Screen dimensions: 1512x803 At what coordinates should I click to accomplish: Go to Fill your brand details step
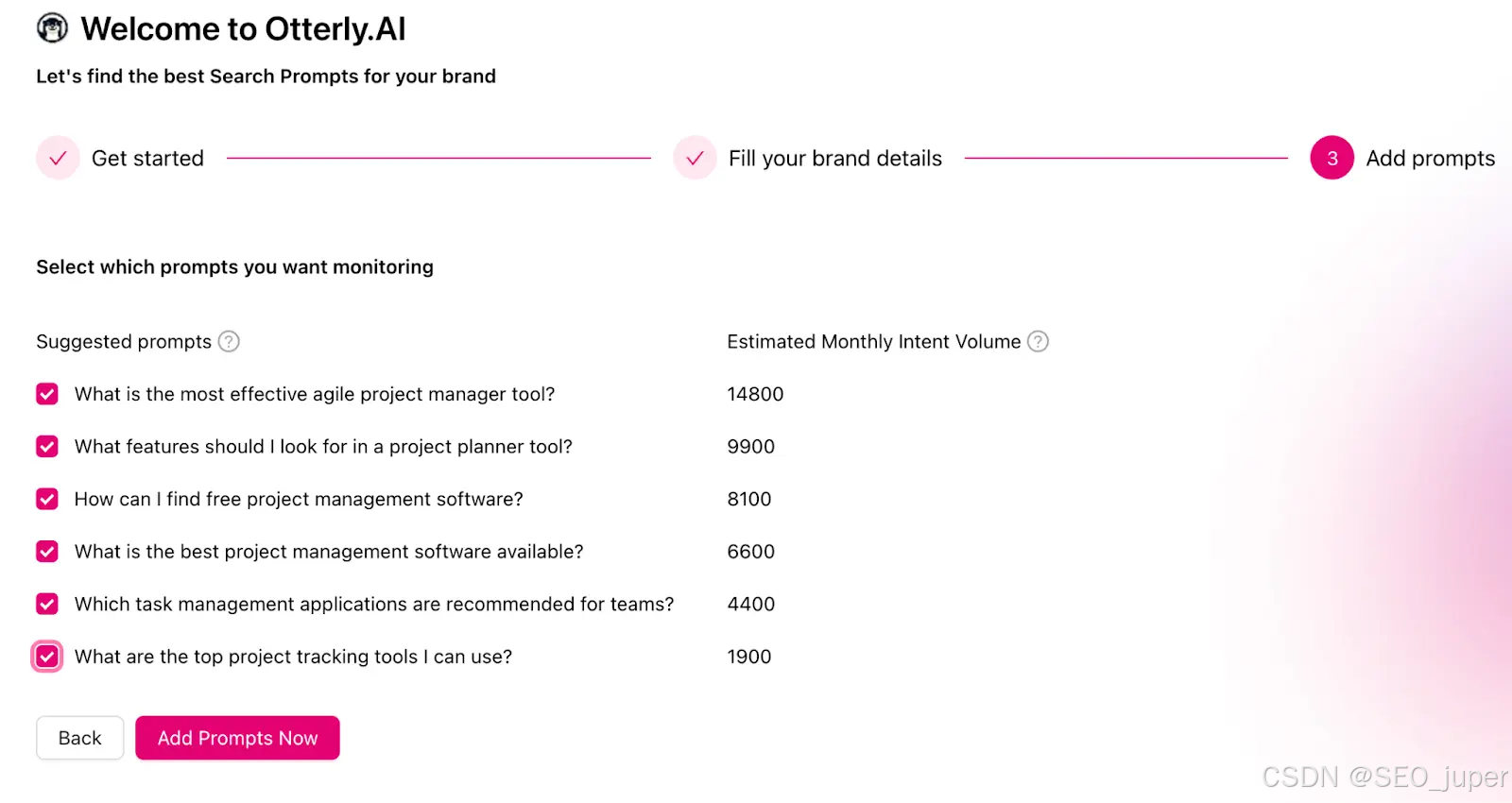[x=835, y=158]
